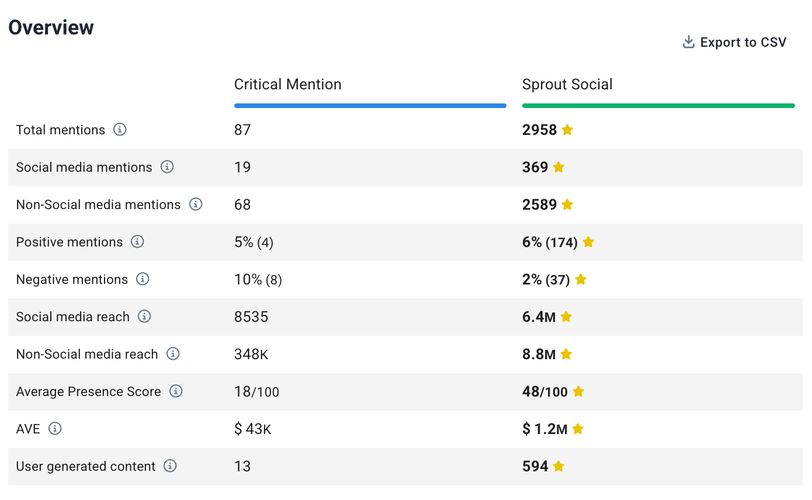Image resolution: width=812 pixels, height=500 pixels.
Task: Click the 2% (37) negative value
Action: pyautogui.click(x=546, y=280)
